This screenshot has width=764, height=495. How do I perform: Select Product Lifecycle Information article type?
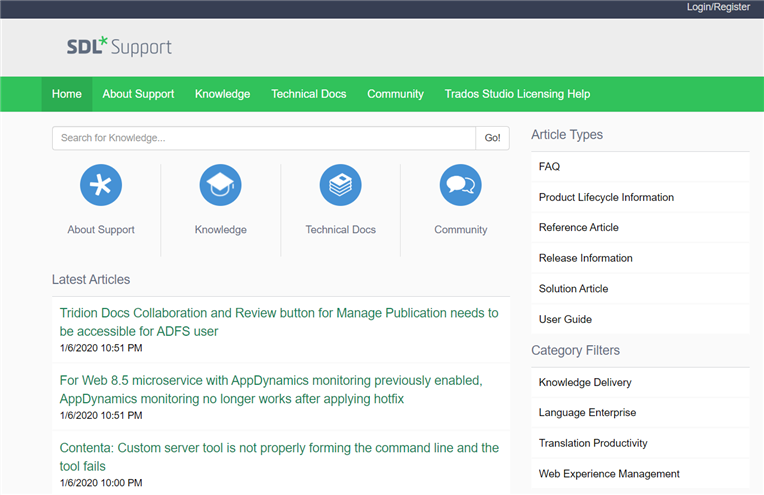pos(640,197)
